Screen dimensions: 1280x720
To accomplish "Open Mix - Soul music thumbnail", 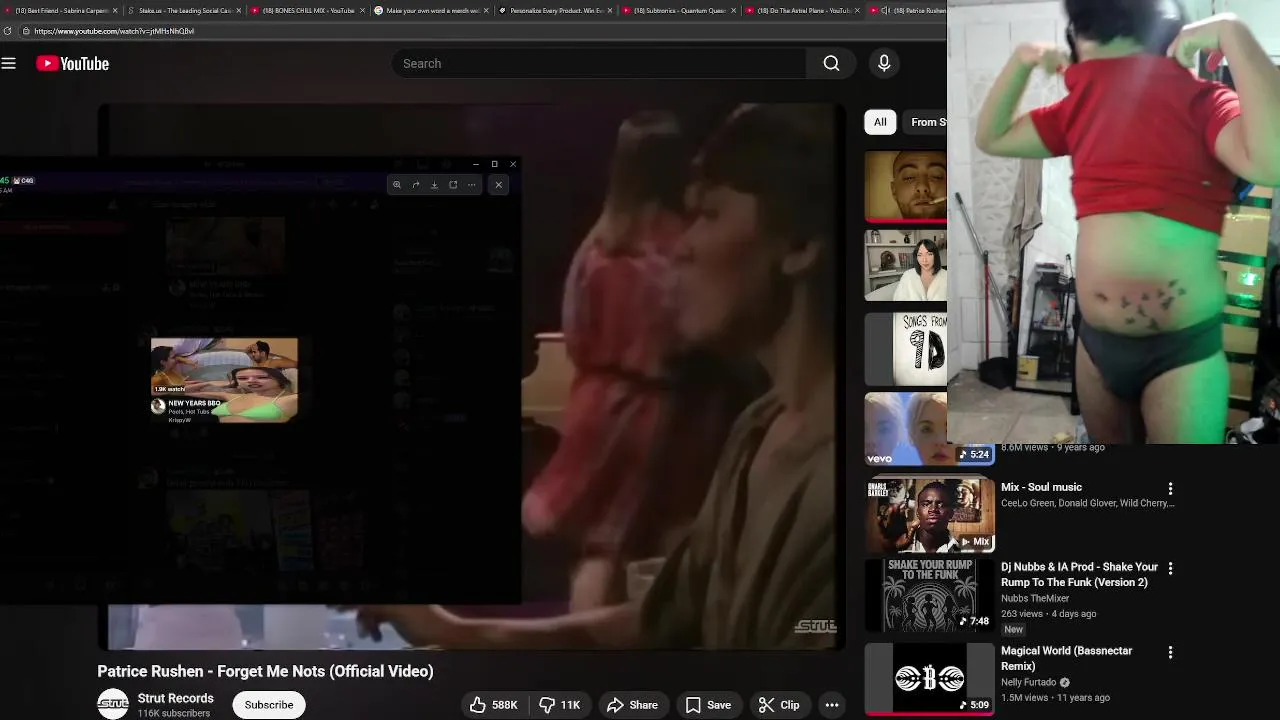I will pyautogui.click(x=930, y=516).
